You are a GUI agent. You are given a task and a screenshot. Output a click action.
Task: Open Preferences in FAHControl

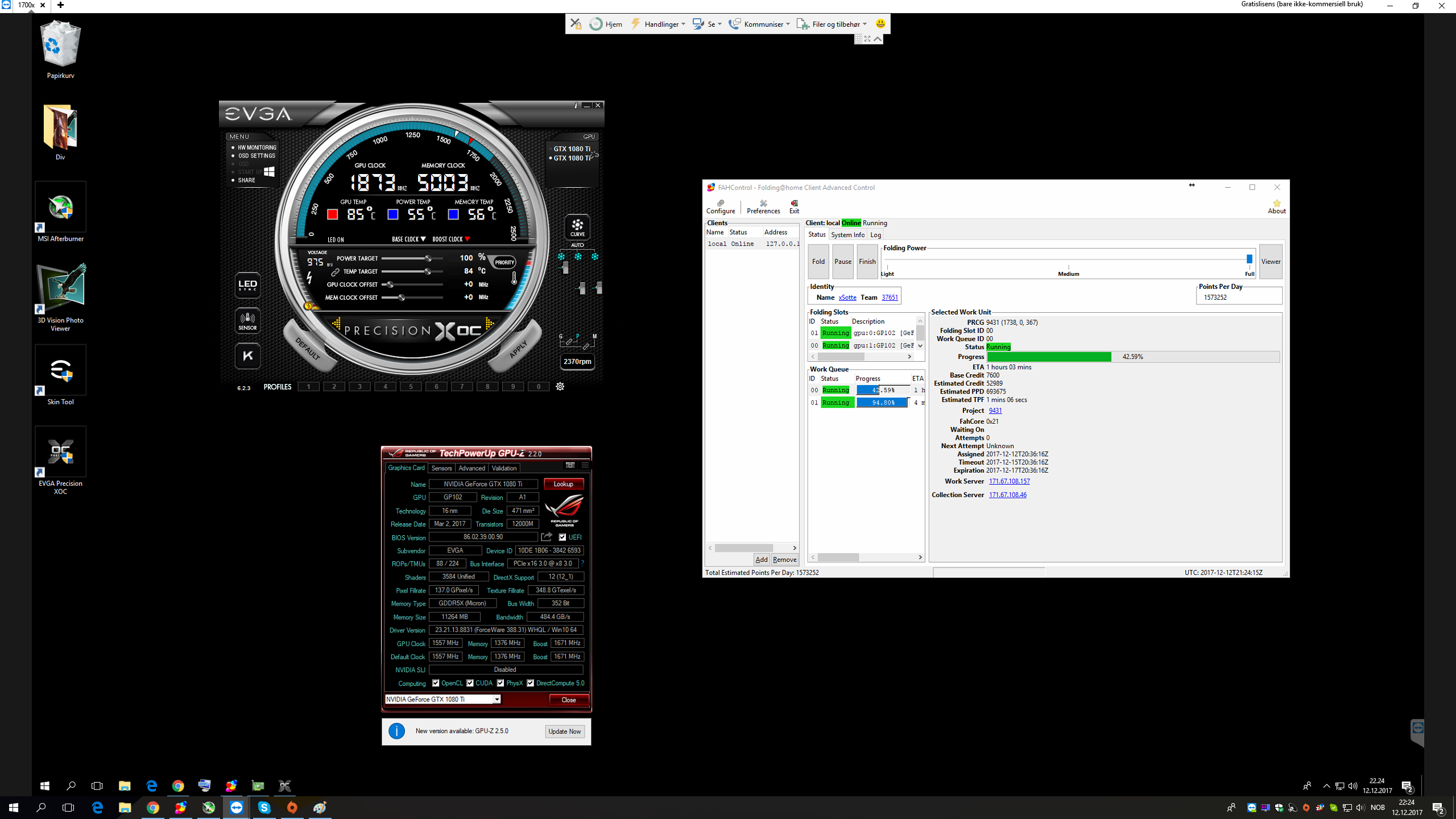coord(763,207)
